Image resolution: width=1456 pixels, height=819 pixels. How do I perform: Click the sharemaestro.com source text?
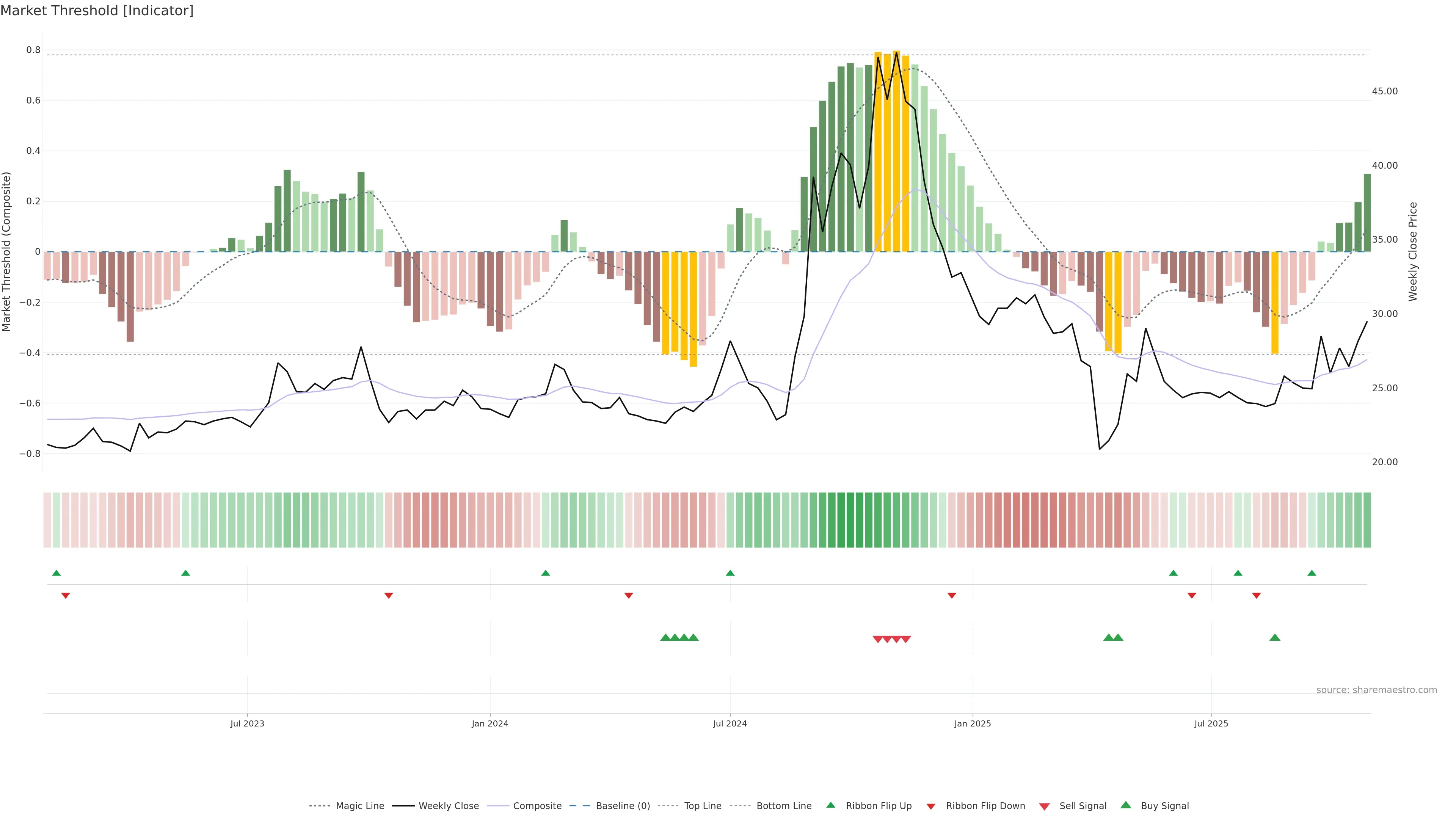(1376, 690)
